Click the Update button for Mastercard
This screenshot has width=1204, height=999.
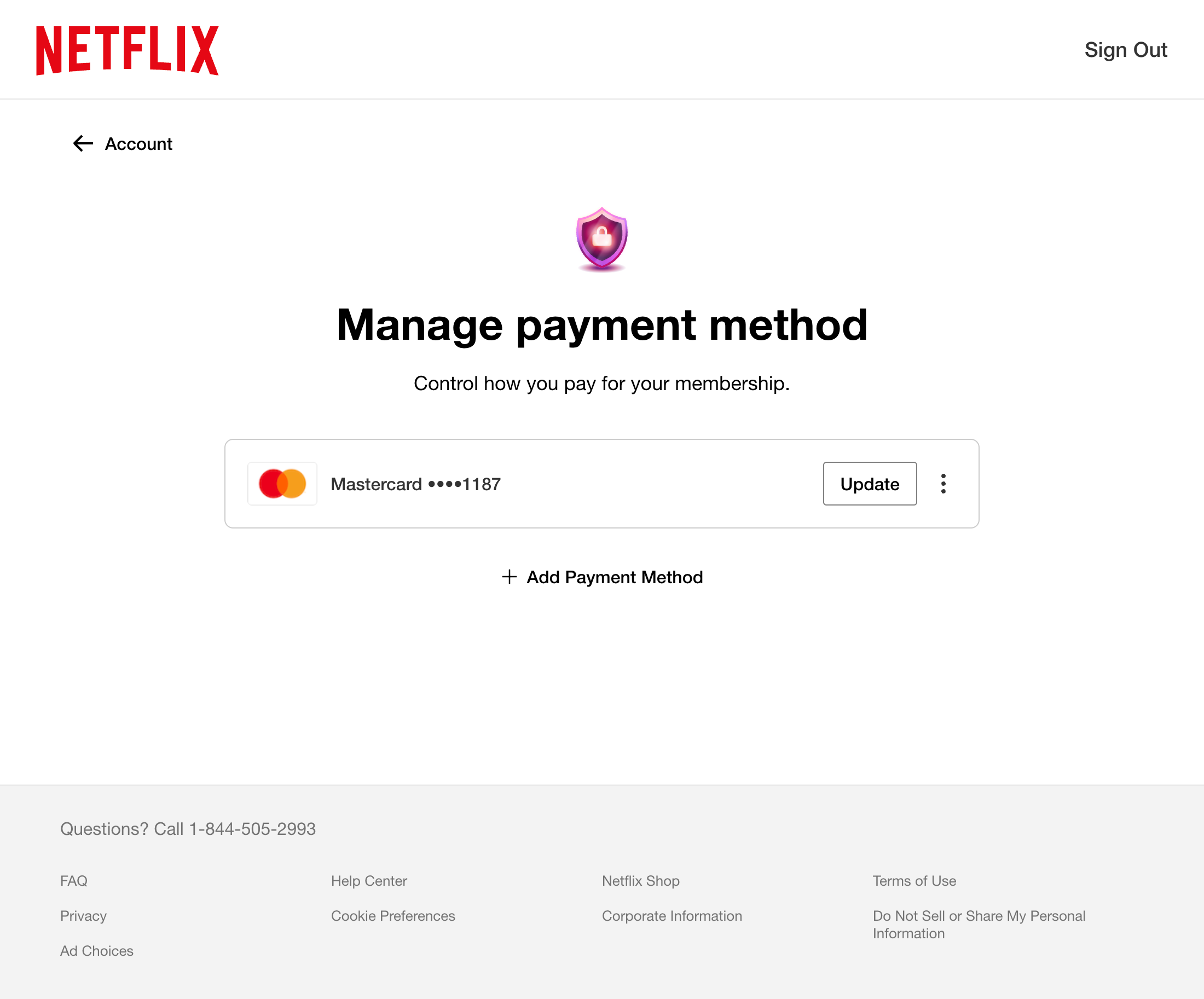869,483
